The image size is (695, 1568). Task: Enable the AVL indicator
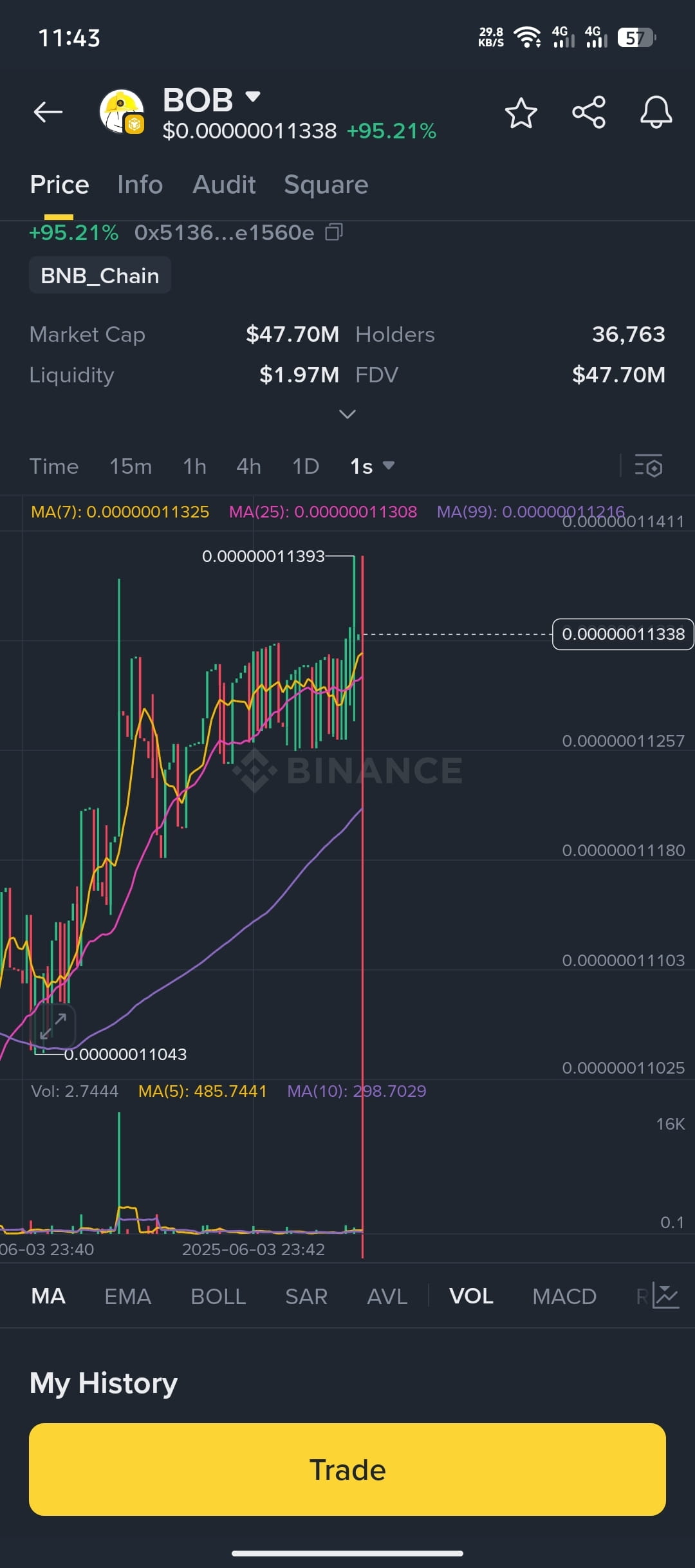(x=387, y=1296)
